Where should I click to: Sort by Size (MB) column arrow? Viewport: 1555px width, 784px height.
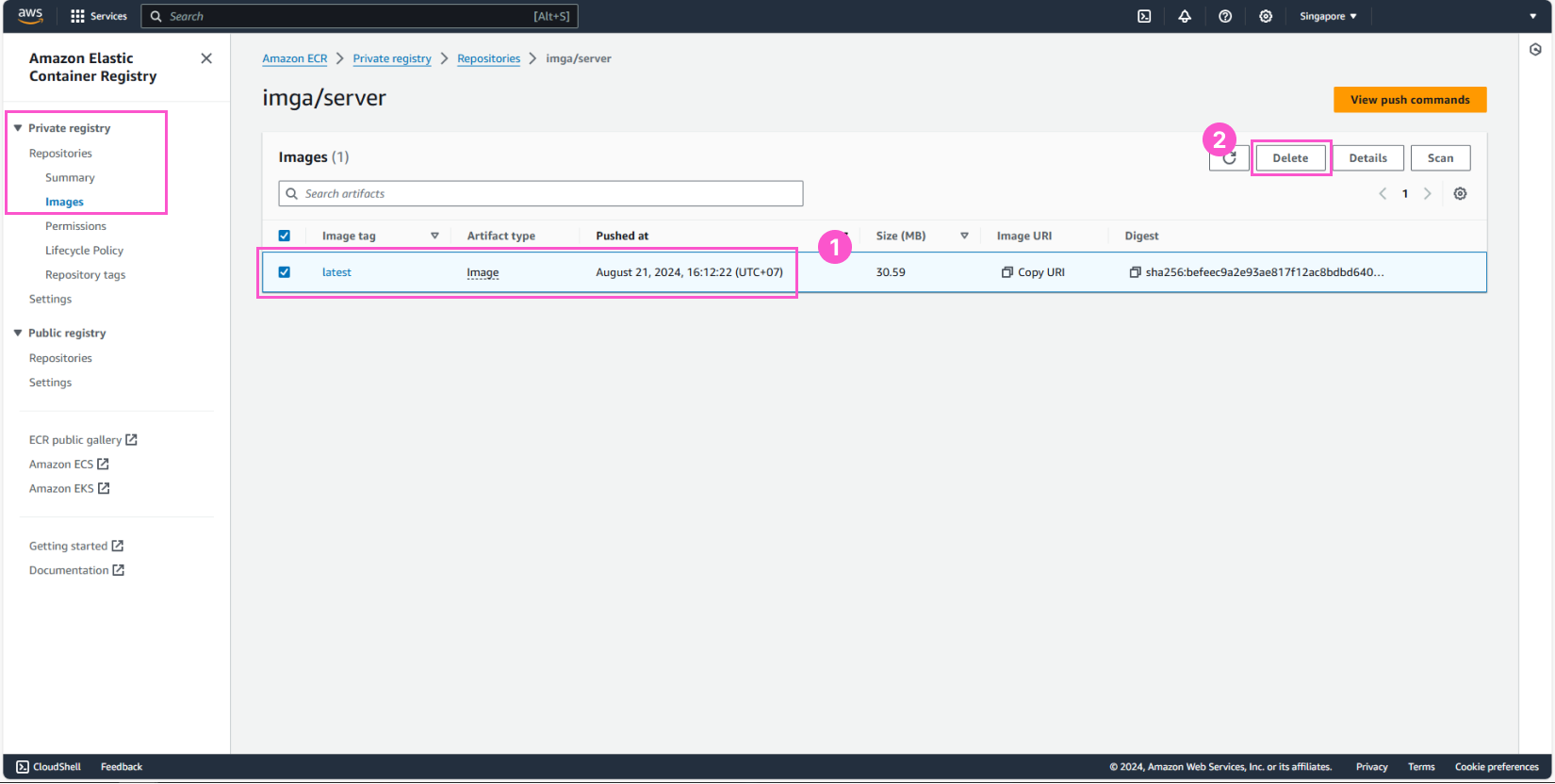964,236
